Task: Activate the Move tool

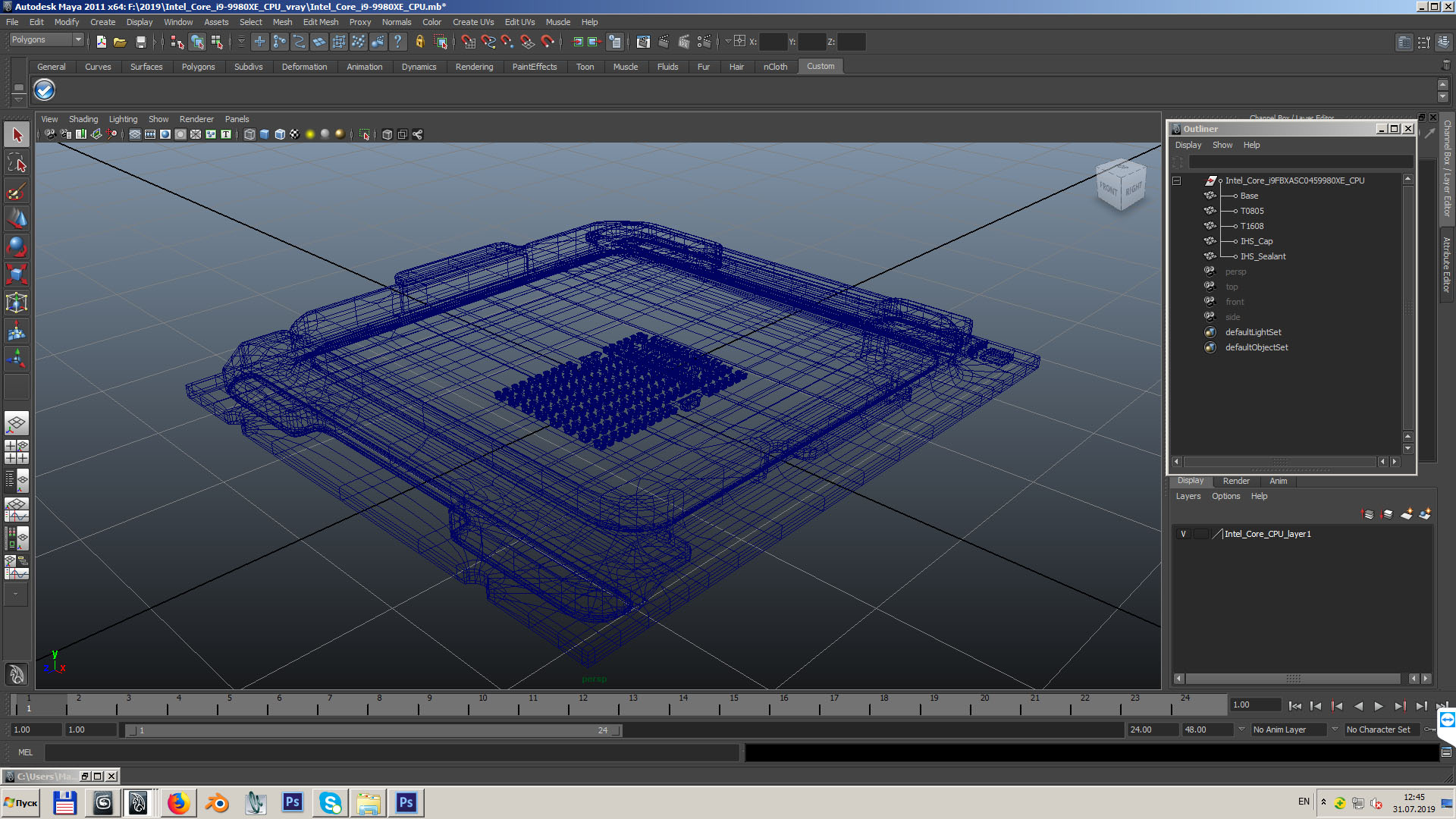Action: click(17, 218)
